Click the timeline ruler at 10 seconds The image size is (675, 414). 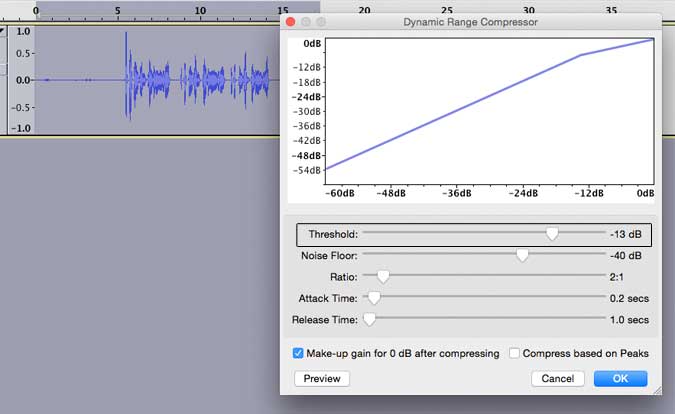click(200, 10)
